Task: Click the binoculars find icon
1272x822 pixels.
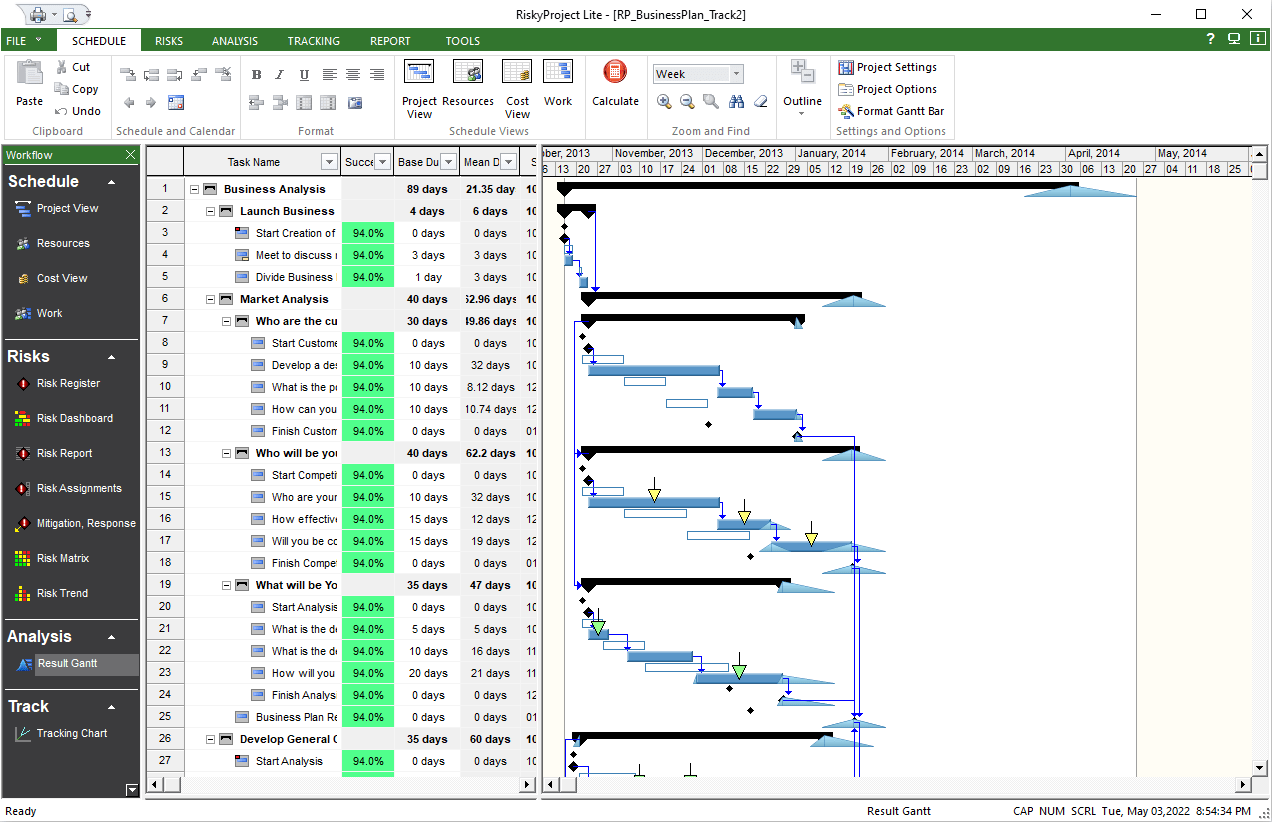Action: point(737,101)
